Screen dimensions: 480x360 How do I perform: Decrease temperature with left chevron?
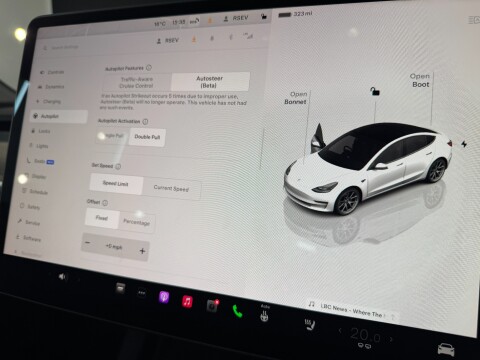pyautogui.click(x=340, y=331)
